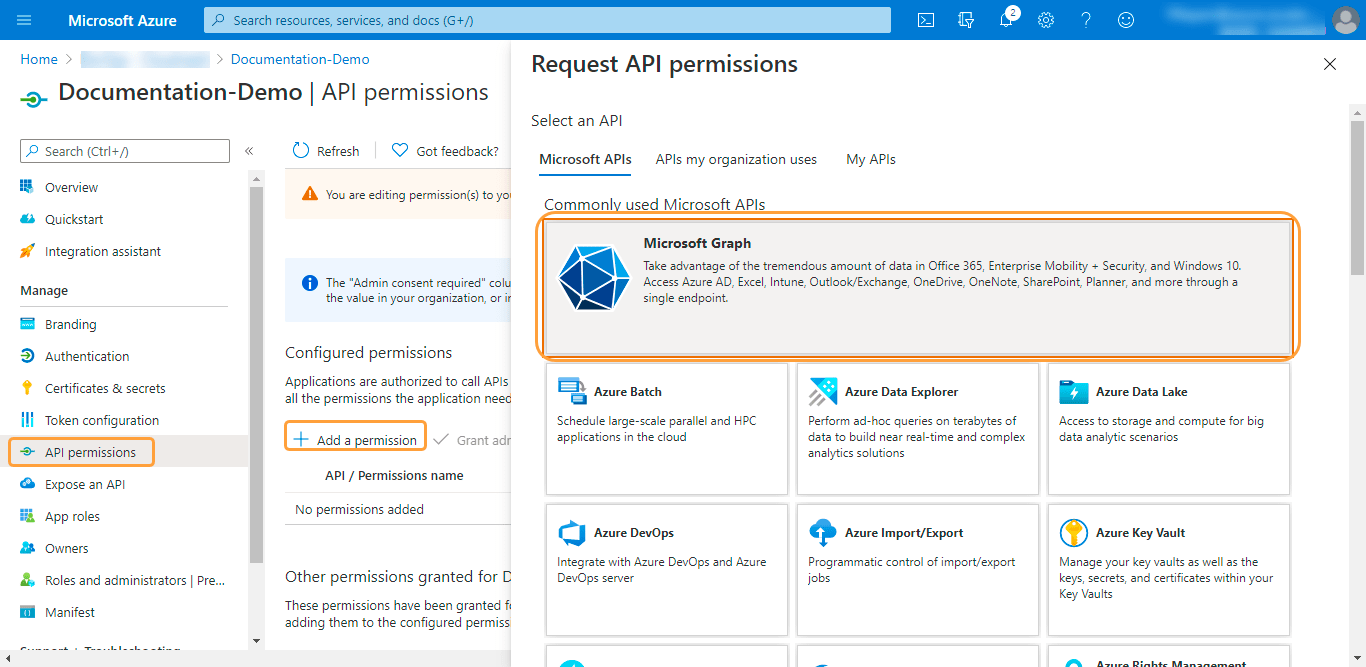
Task: Open Certificates & secrets in sidebar
Action: (105, 388)
